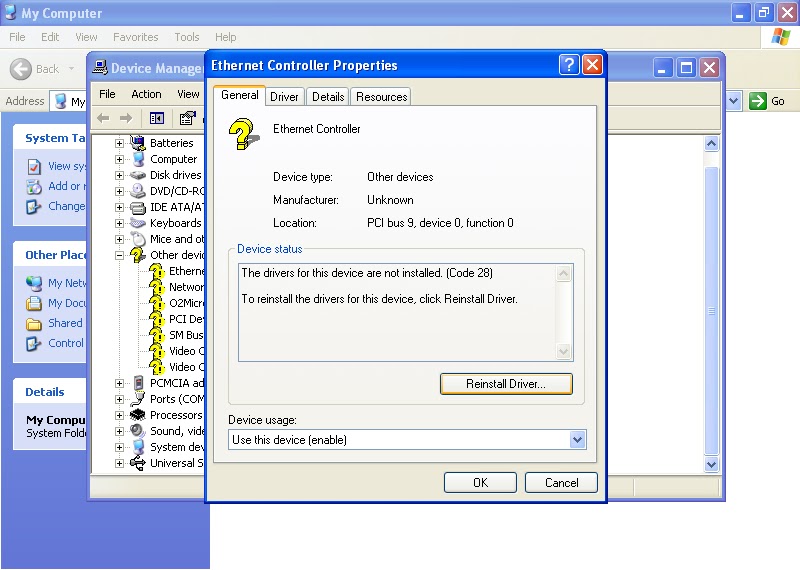Expand the Batteries node
This screenshot has height=570, width=800.
click(119, 143)
